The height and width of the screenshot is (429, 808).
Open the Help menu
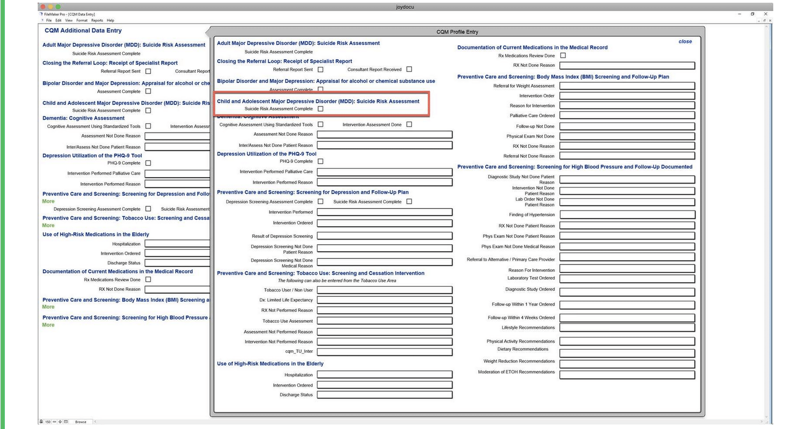(110, 20)
